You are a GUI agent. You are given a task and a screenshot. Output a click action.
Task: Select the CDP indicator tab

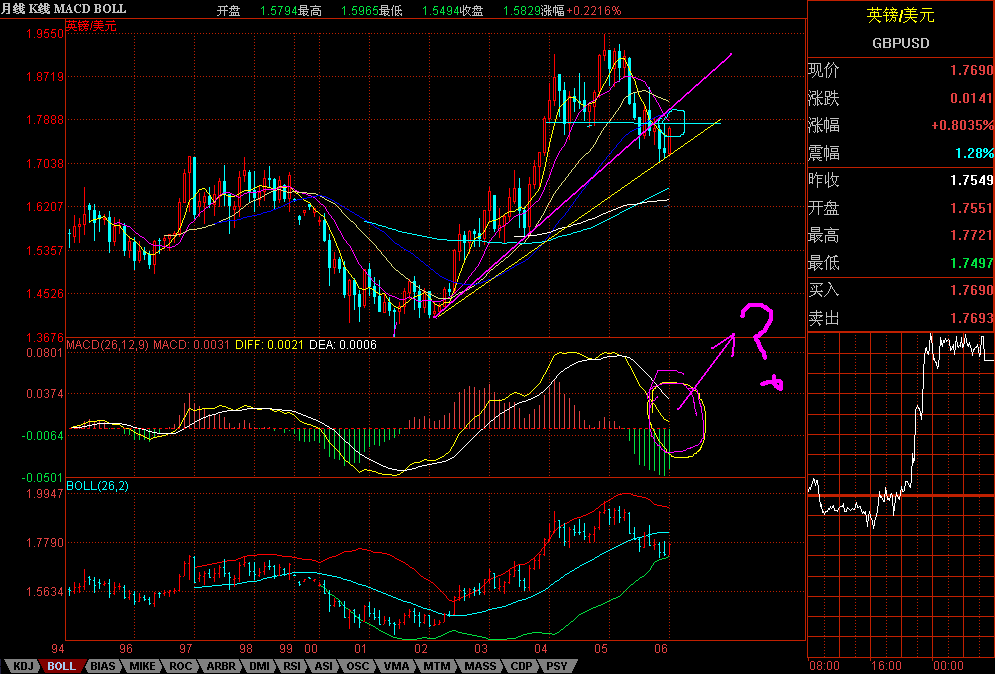click(x=522, y=666)
